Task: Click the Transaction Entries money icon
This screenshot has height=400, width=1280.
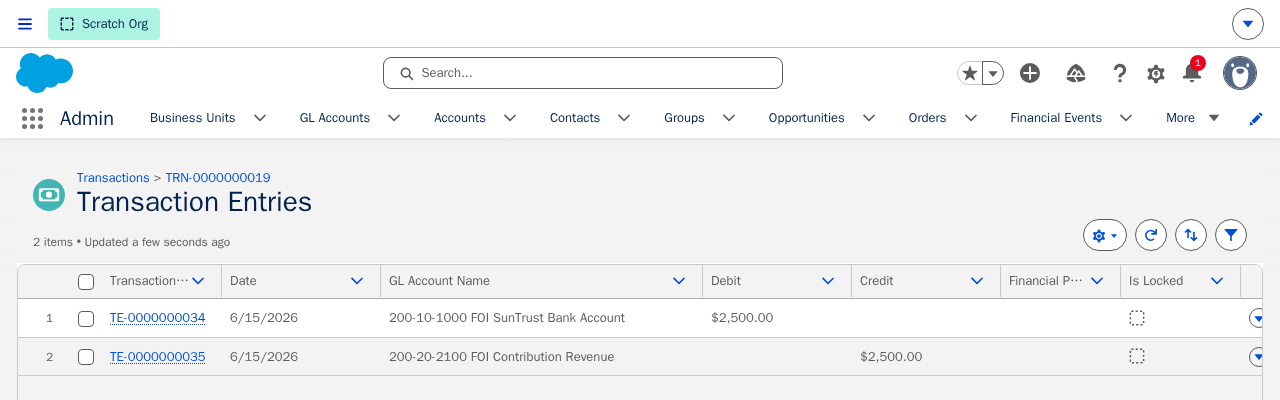Action: 49,195
